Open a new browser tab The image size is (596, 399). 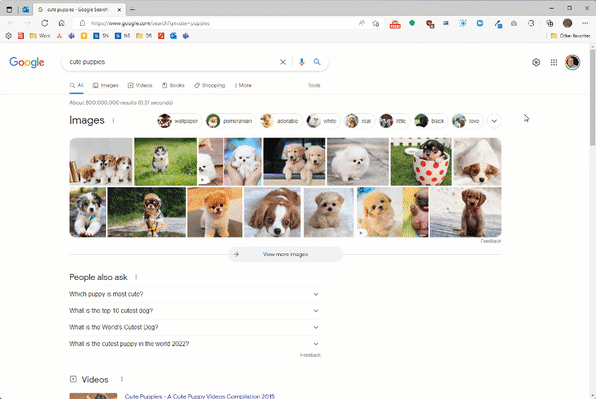tap(132, 10)
